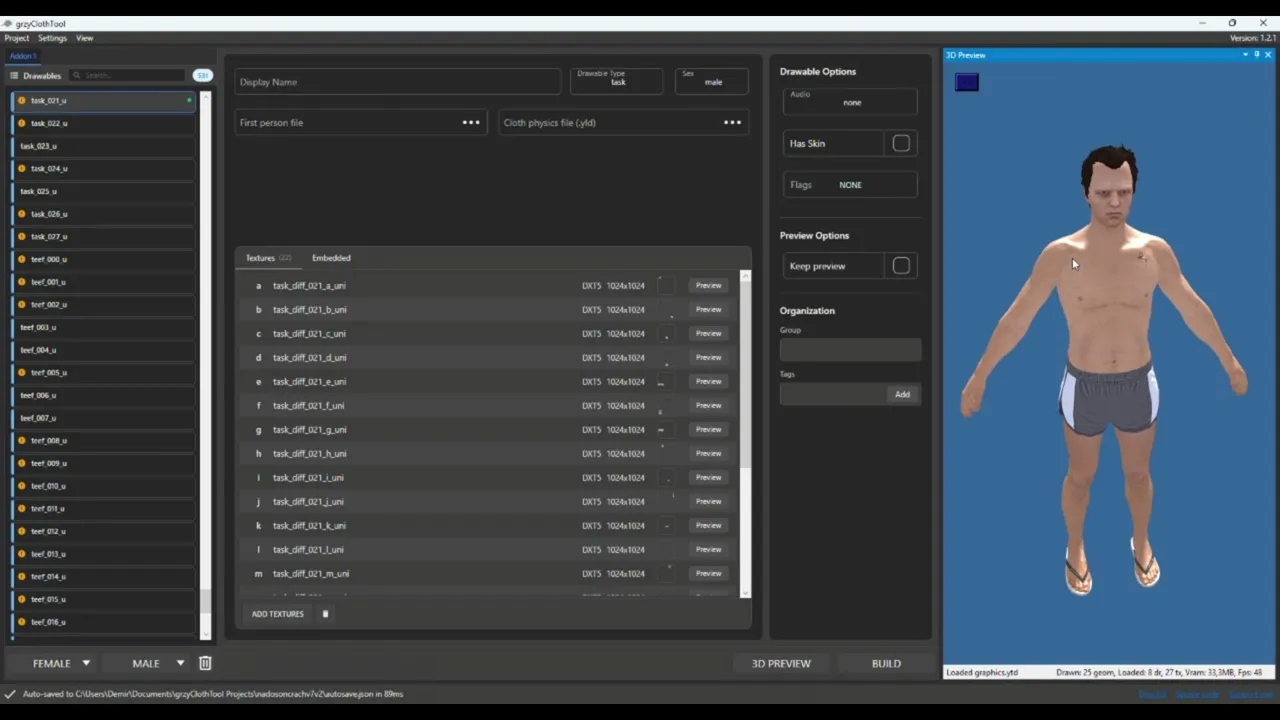This screenshot has height=720, width=1280.
Task: Click the Tags input field
Action: point(832,395)
